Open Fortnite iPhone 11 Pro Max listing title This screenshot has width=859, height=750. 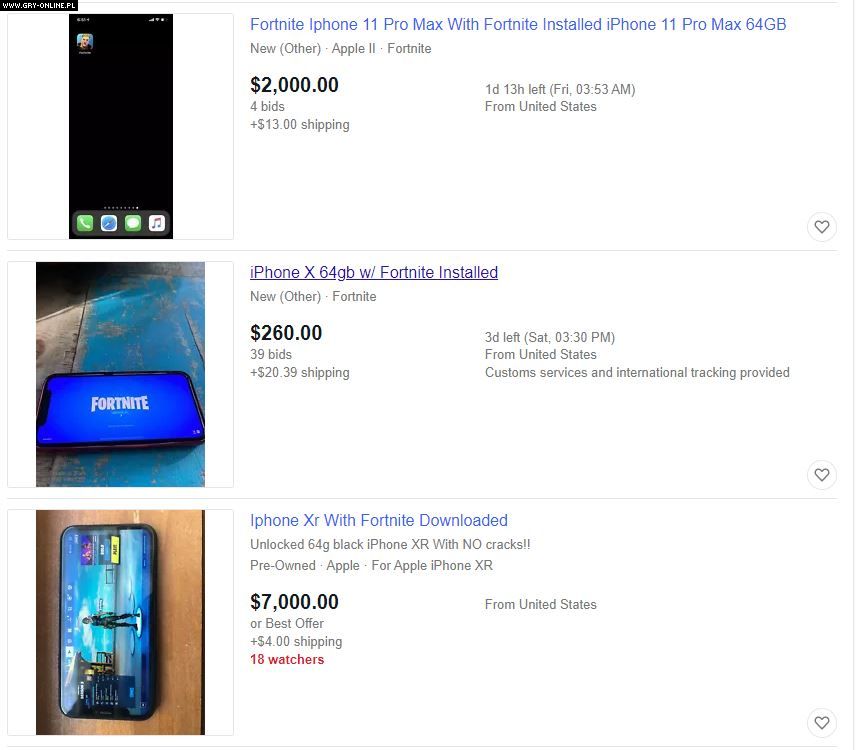tap(518, 25)
